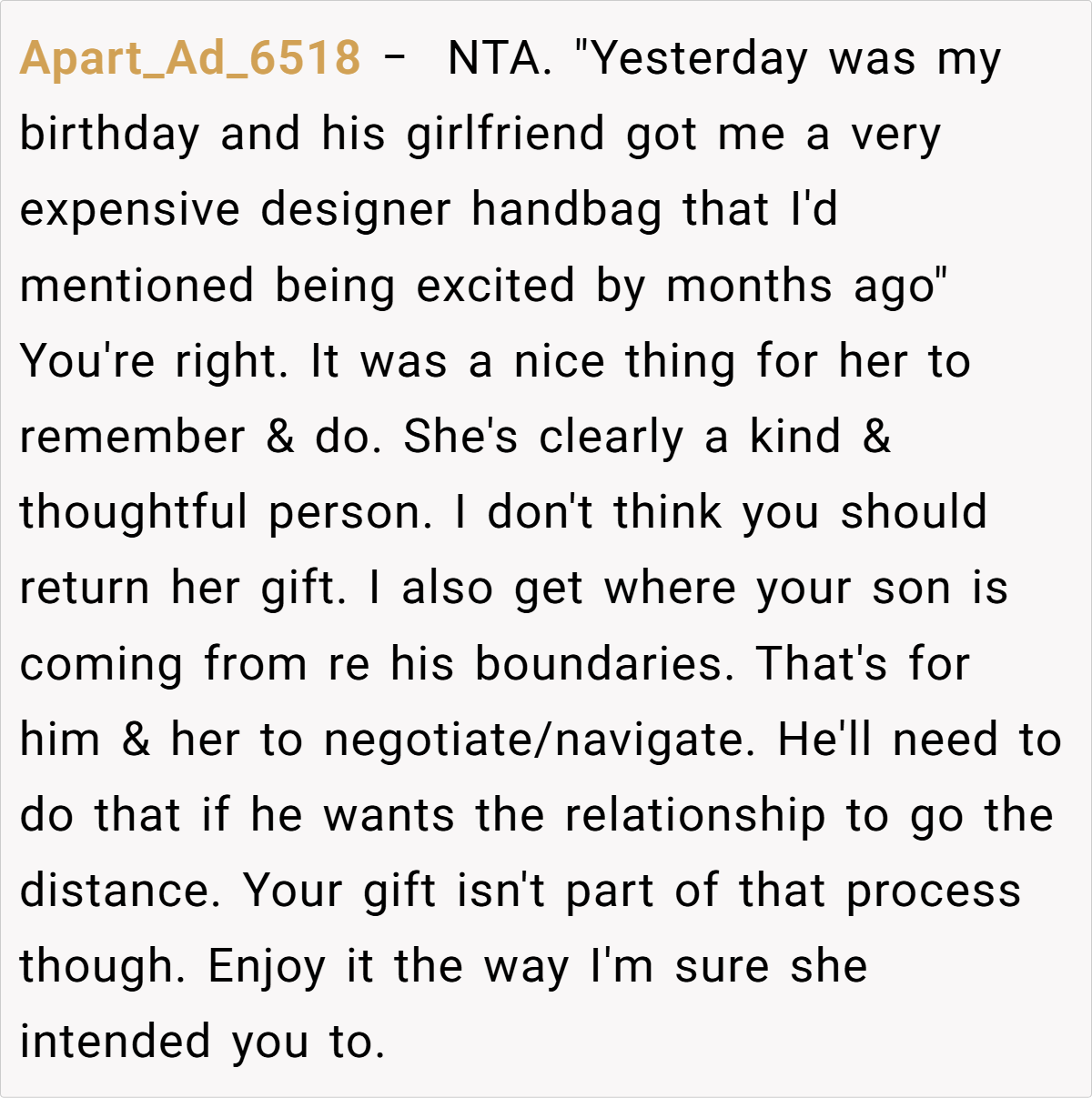Click the word "process" in the comment

(x=934, y=890)
